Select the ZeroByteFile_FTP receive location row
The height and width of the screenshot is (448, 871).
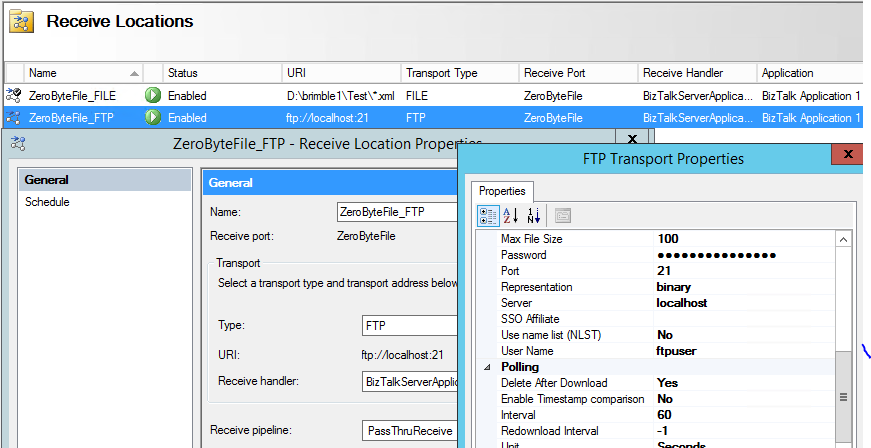point(433,118)
